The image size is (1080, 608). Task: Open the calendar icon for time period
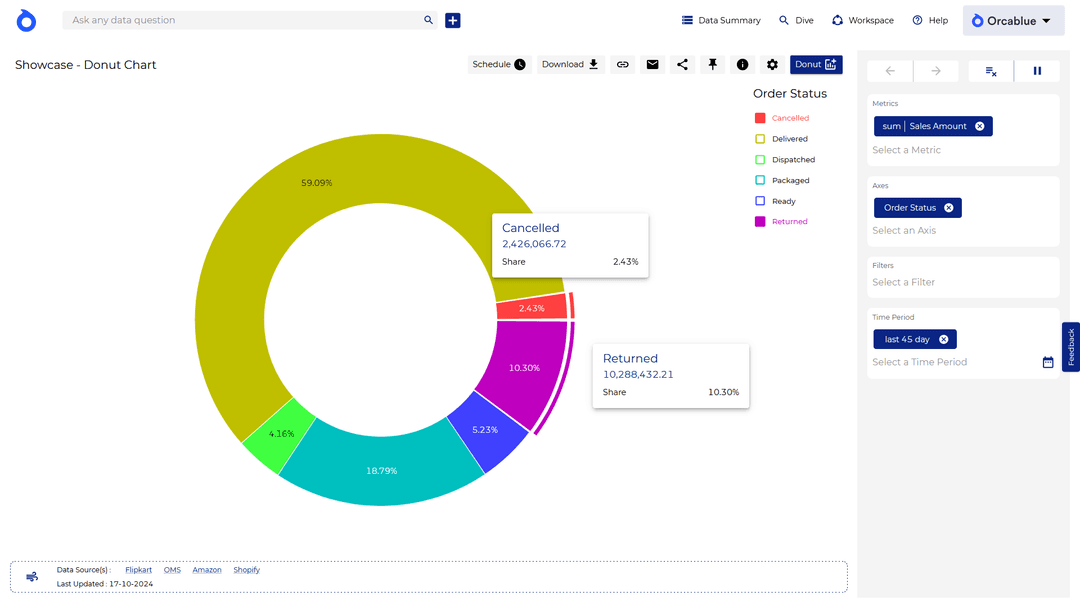(x=1047, y=362)
